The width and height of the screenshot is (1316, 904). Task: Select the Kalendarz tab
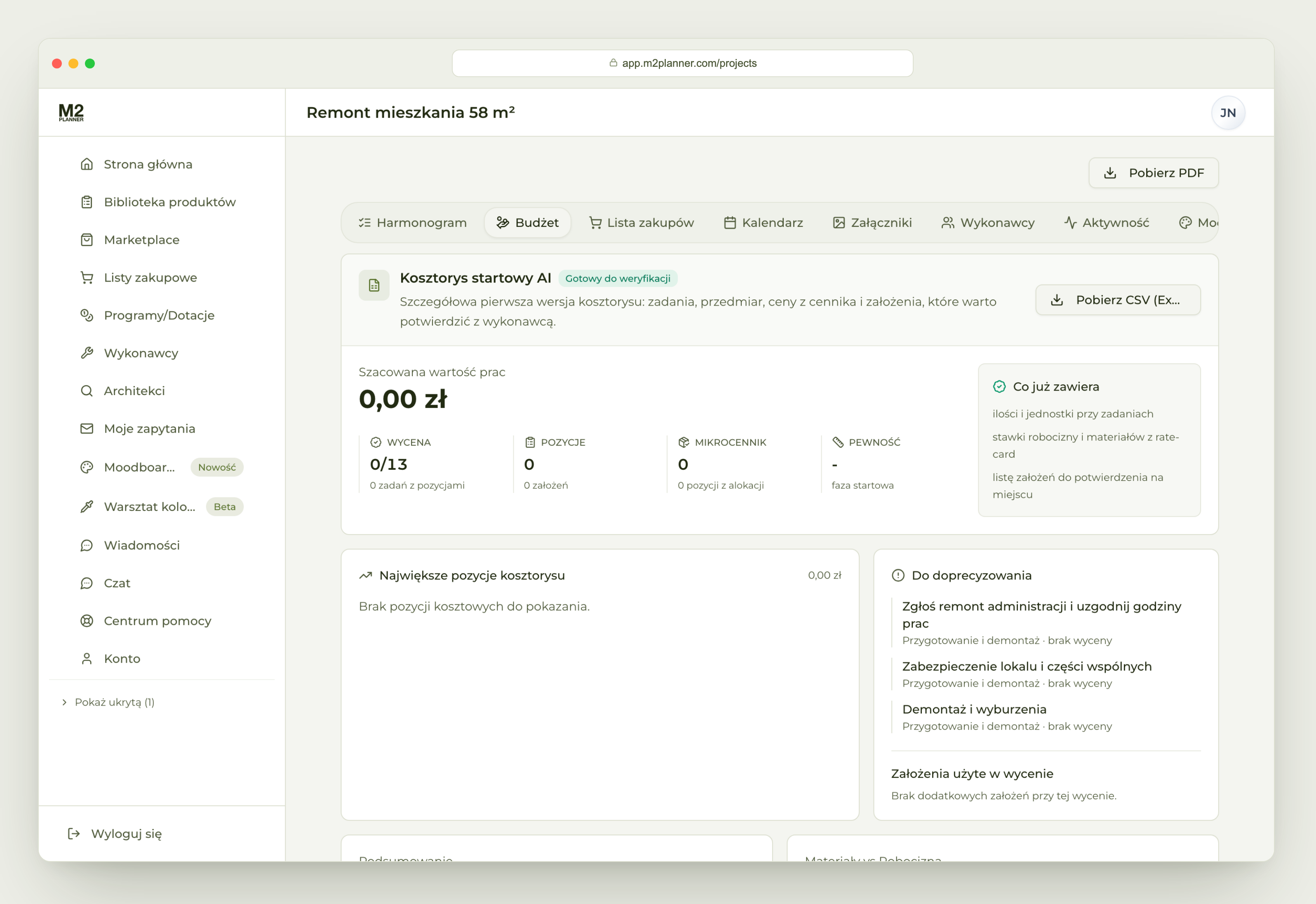[763, 223]
